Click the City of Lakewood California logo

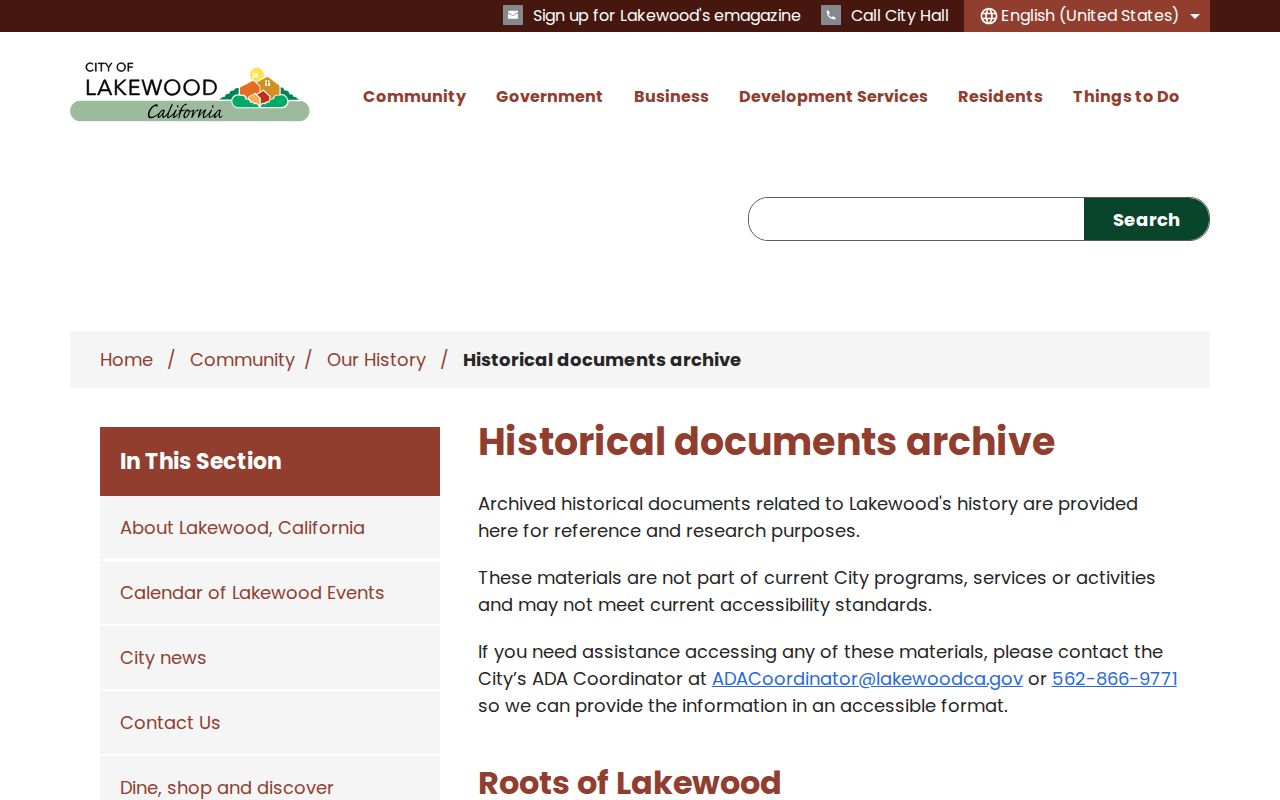[x=190, y=94]
